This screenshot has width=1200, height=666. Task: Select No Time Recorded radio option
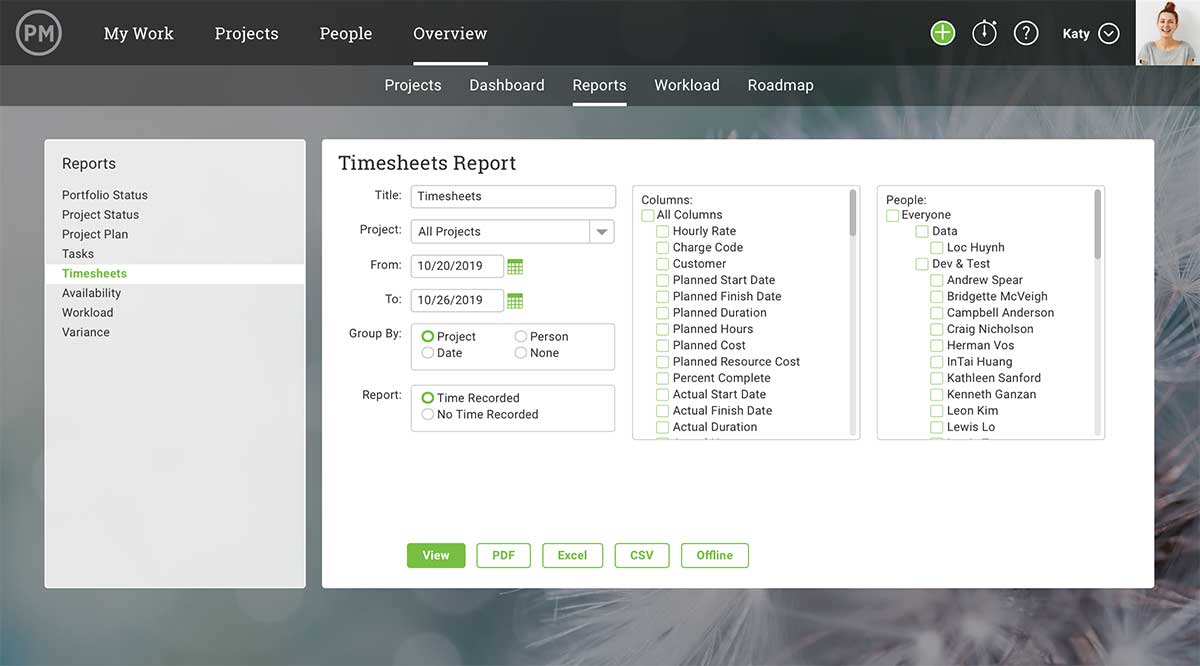428,414
